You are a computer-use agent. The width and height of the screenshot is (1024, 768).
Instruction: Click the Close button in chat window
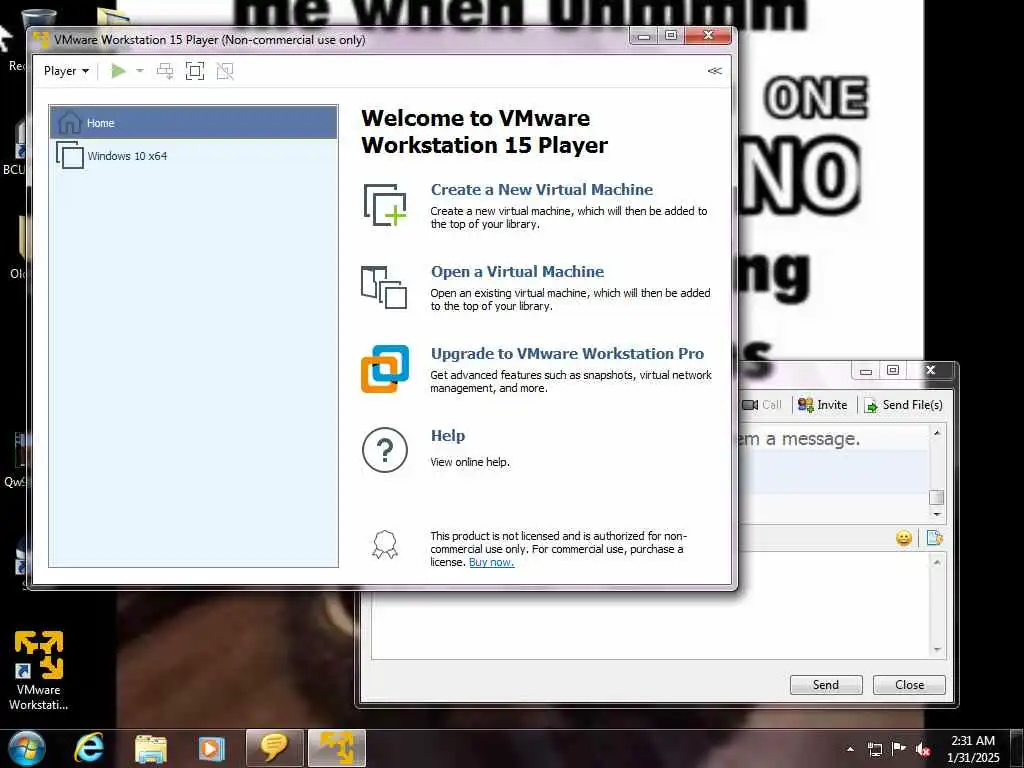pyautogui.click(x=909, y=684)
